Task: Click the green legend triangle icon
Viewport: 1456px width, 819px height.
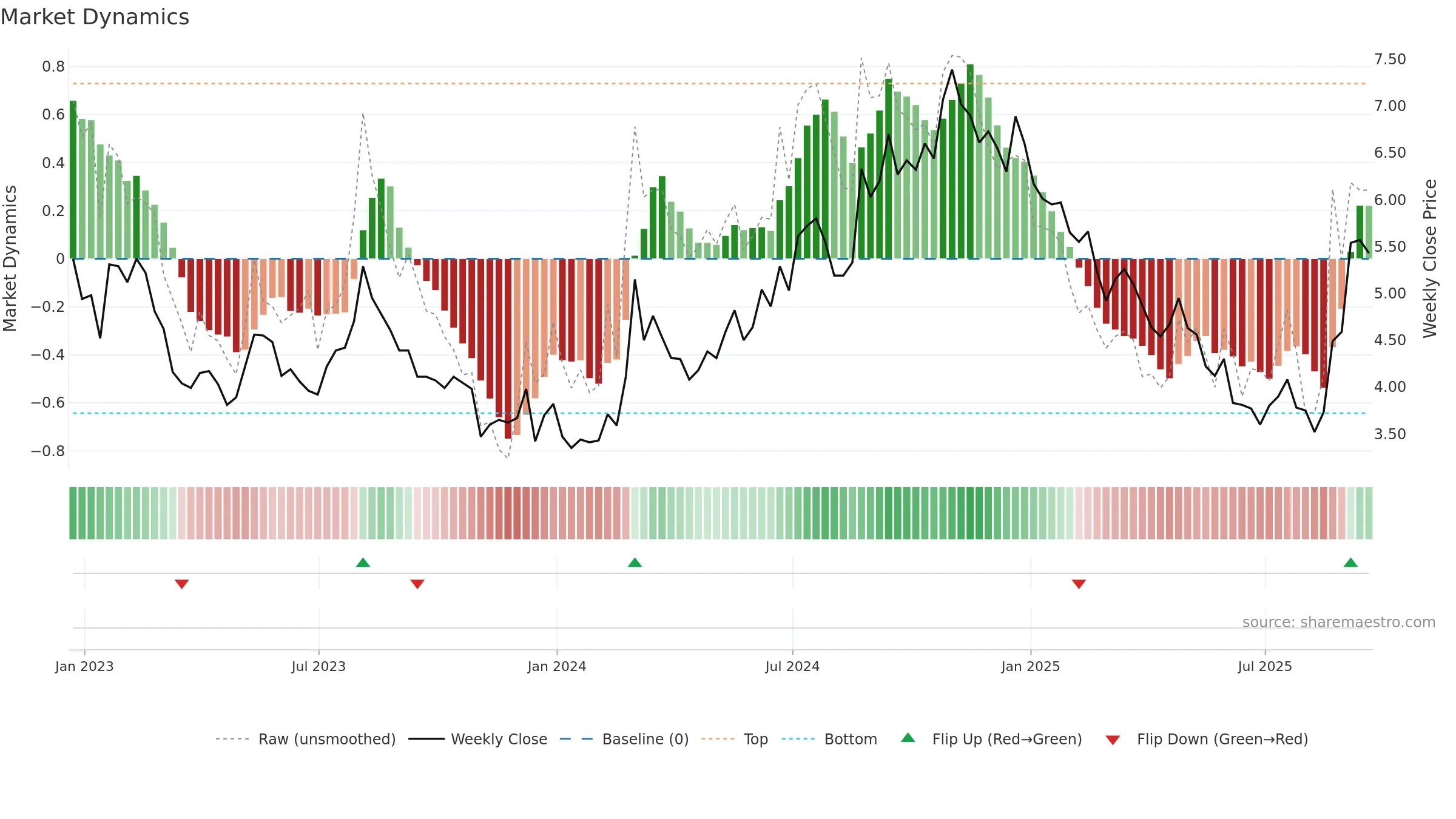Action: coord(908,738)
